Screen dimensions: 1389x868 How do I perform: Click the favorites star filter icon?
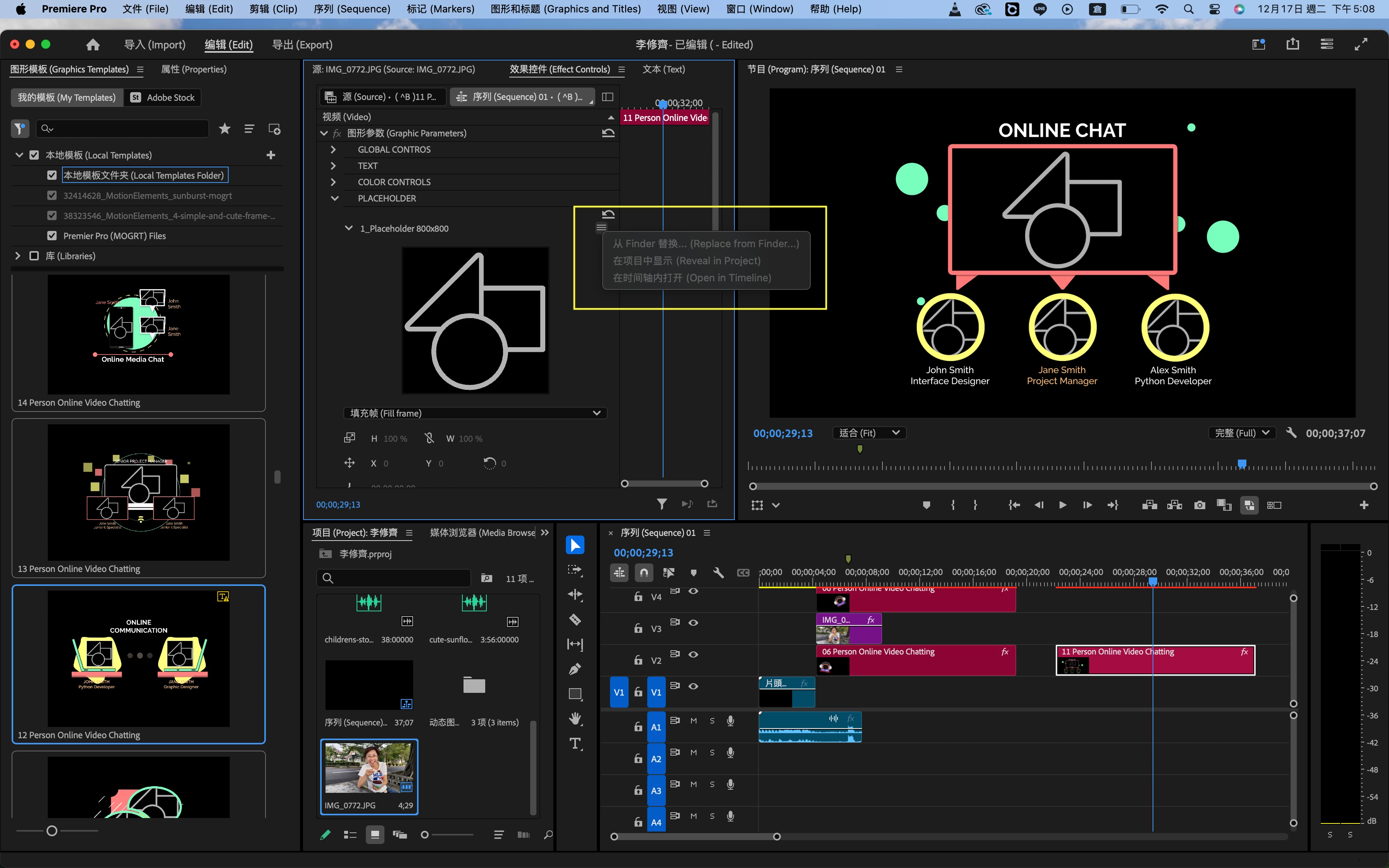(x=224, y=129)
